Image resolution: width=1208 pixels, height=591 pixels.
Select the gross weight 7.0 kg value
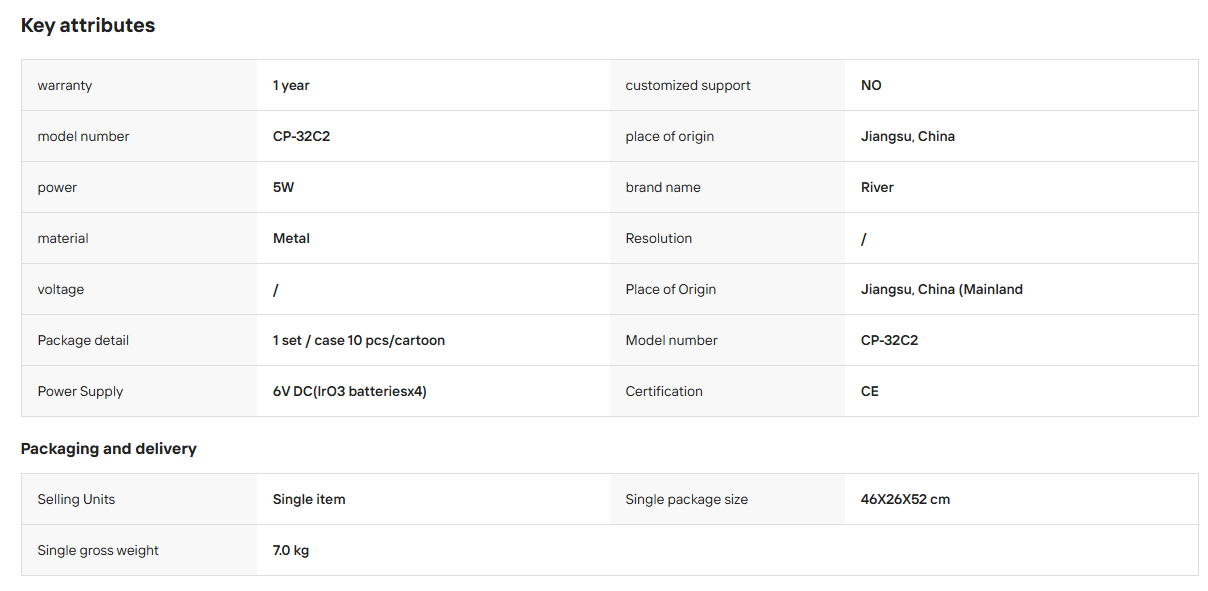point(290,550)
